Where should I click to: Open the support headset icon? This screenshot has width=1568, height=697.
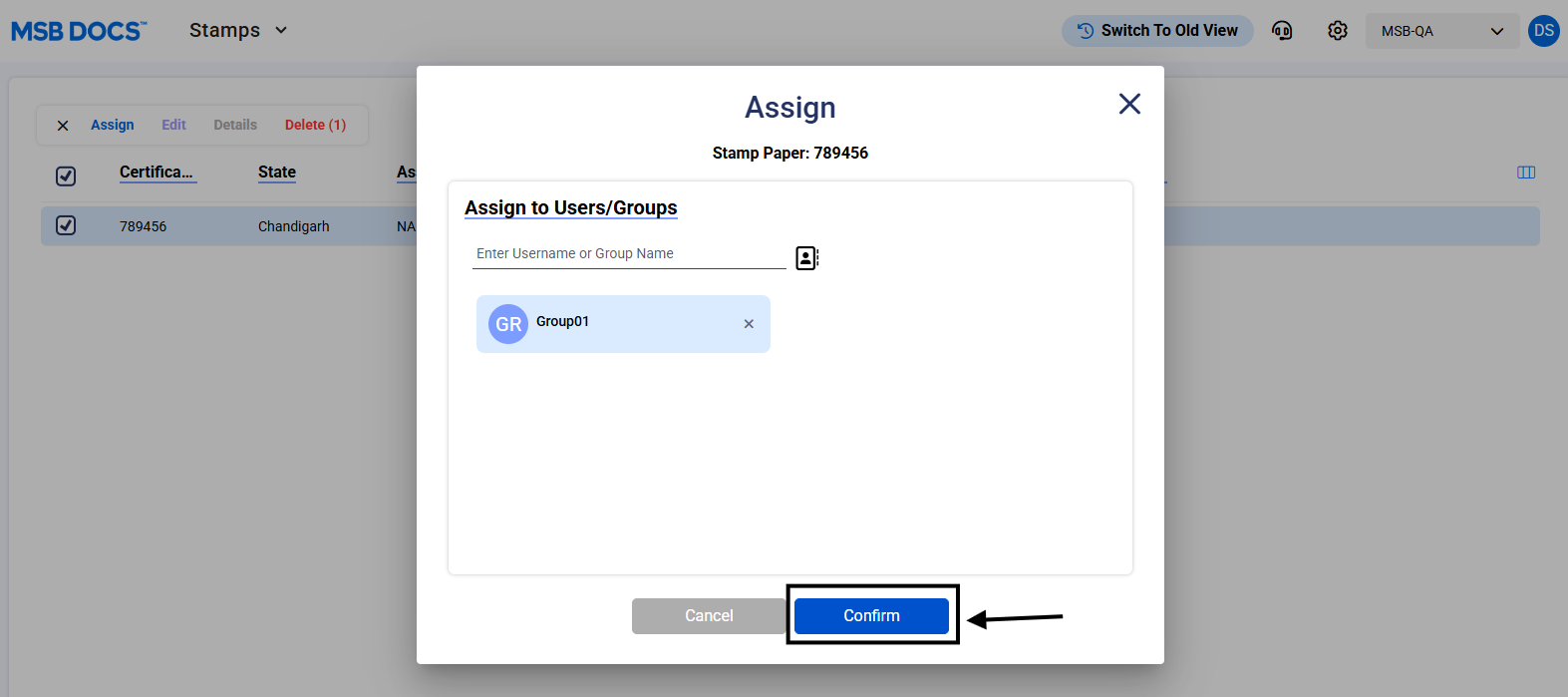[1282, 31]
